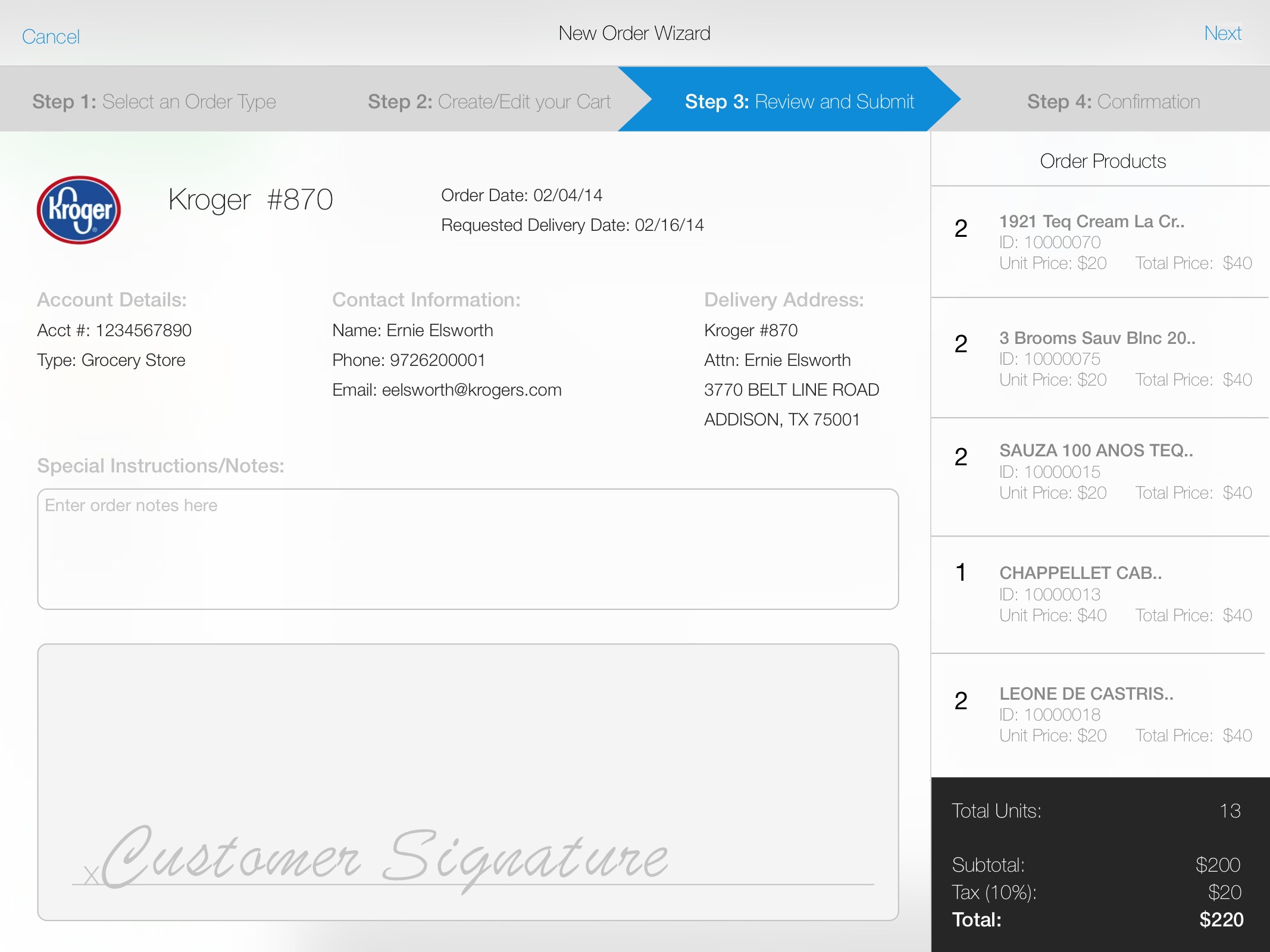Click ID: 10000070

1050,242
